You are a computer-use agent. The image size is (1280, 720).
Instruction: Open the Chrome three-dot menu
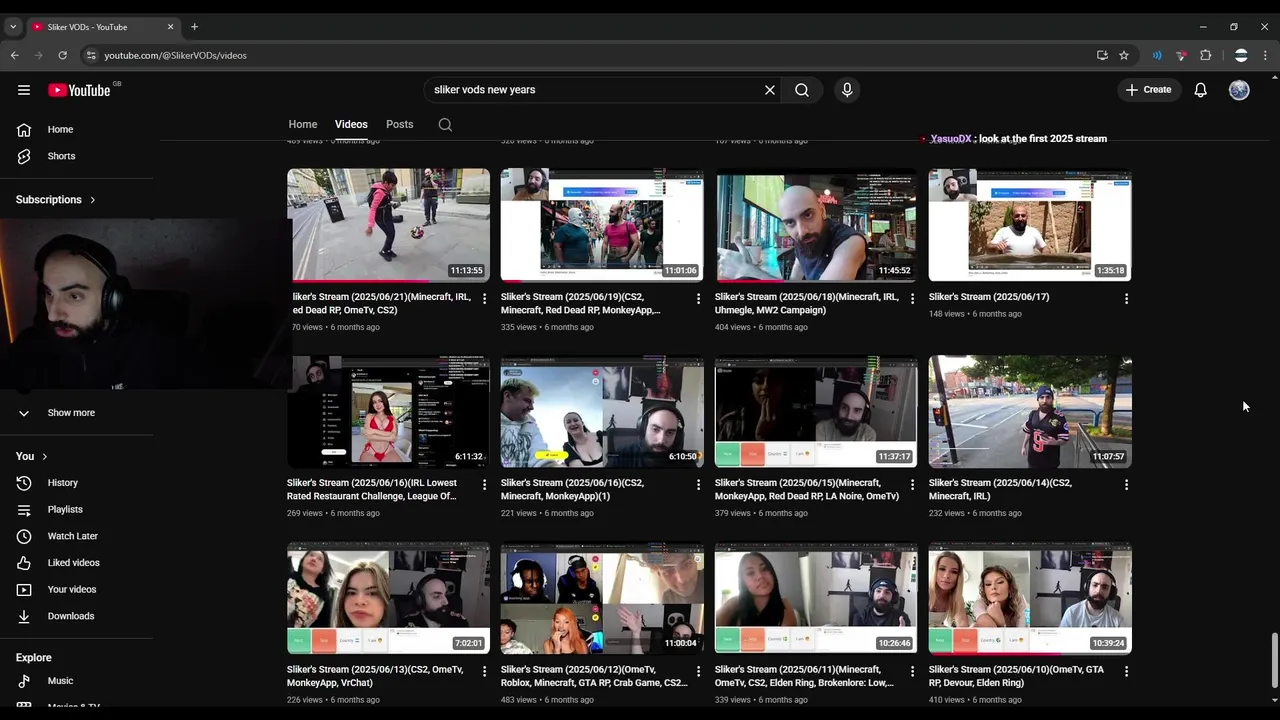(1266, 55)
